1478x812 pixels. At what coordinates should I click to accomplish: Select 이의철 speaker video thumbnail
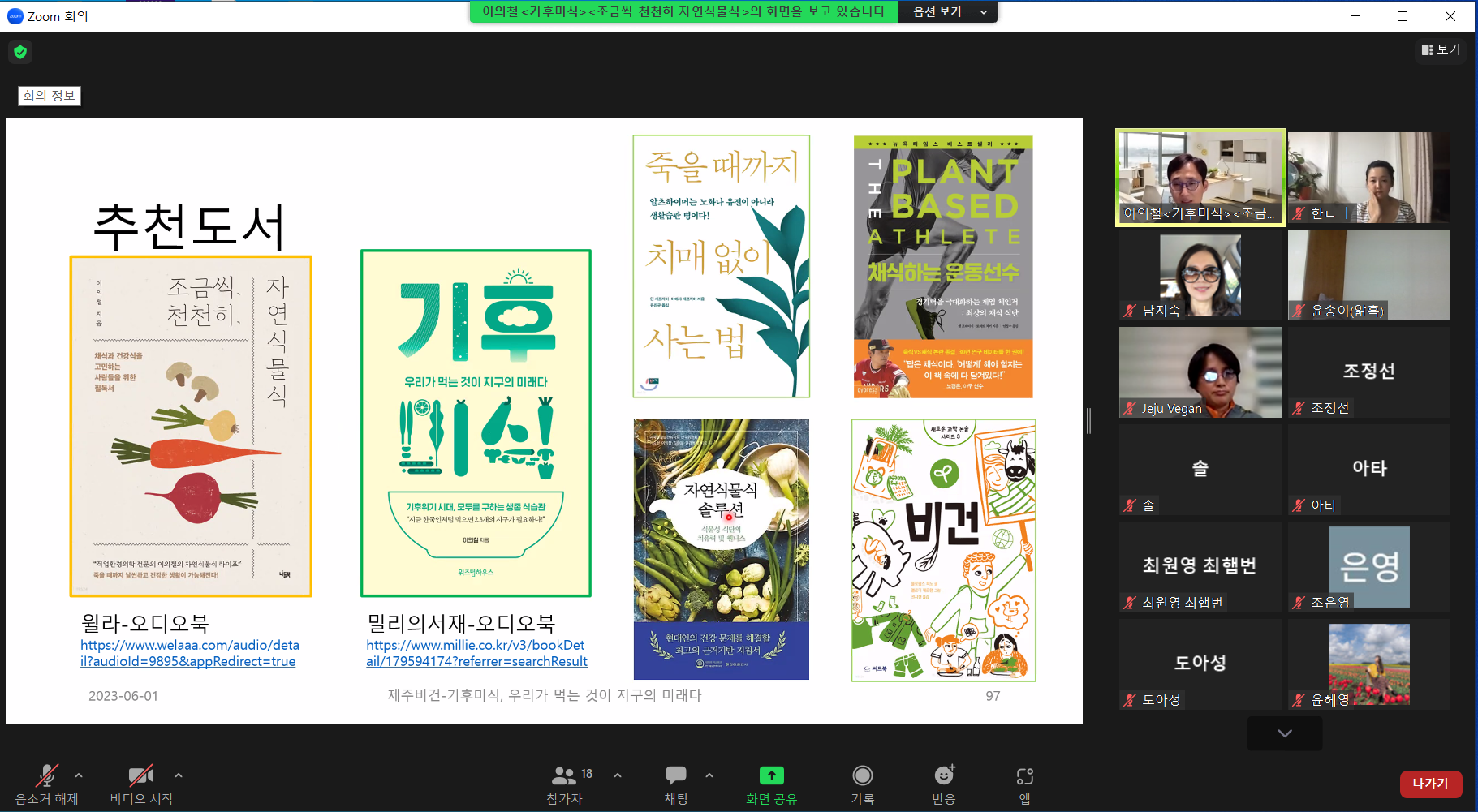click(1200, 177)
